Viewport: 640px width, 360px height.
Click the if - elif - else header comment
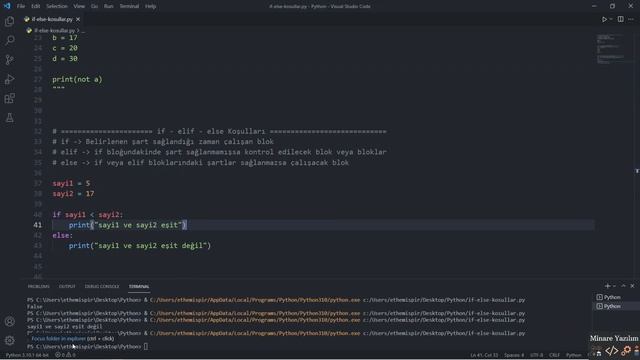click(x=219, y=131)
